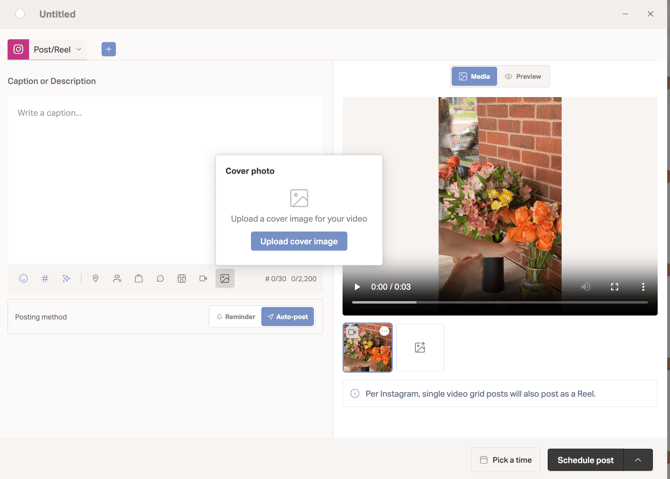Expand the Schedule post options chevron
This screenshot has height=479, width=670.
click(638, 460)
